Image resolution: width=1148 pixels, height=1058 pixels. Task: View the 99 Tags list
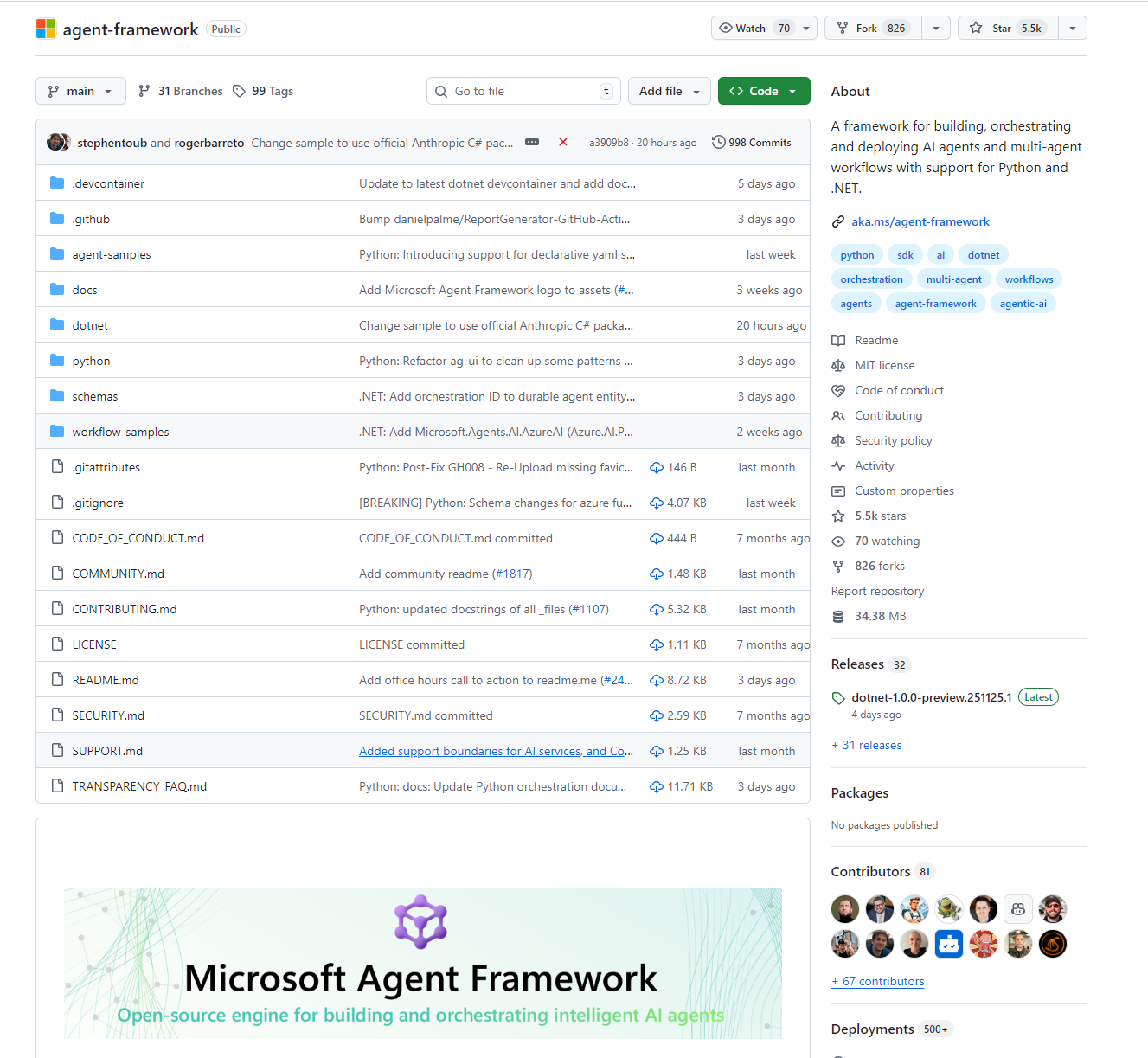tap(264, 91)
